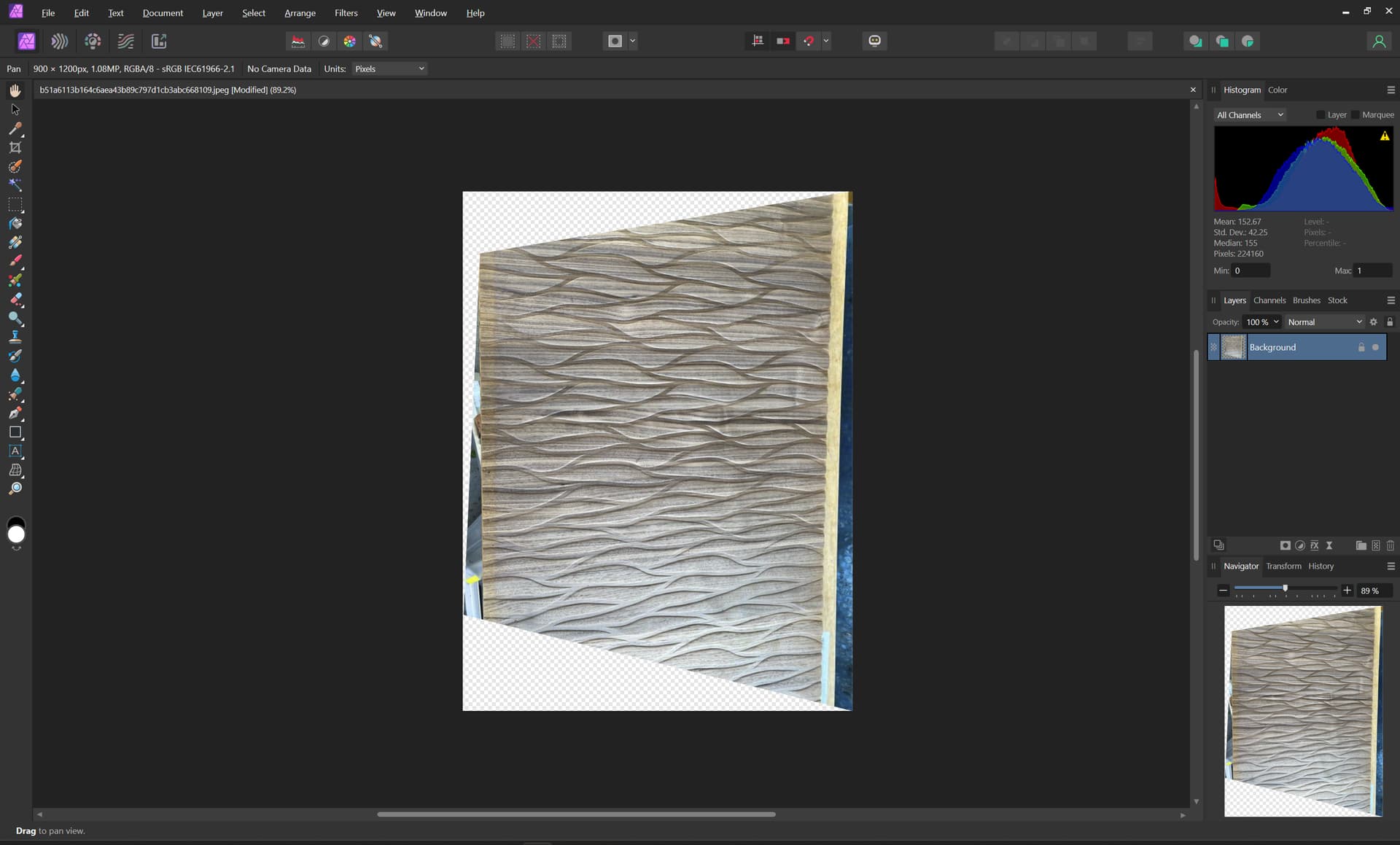Click the Auto White Balance icon
The image size is (1400, 845).
376,42
